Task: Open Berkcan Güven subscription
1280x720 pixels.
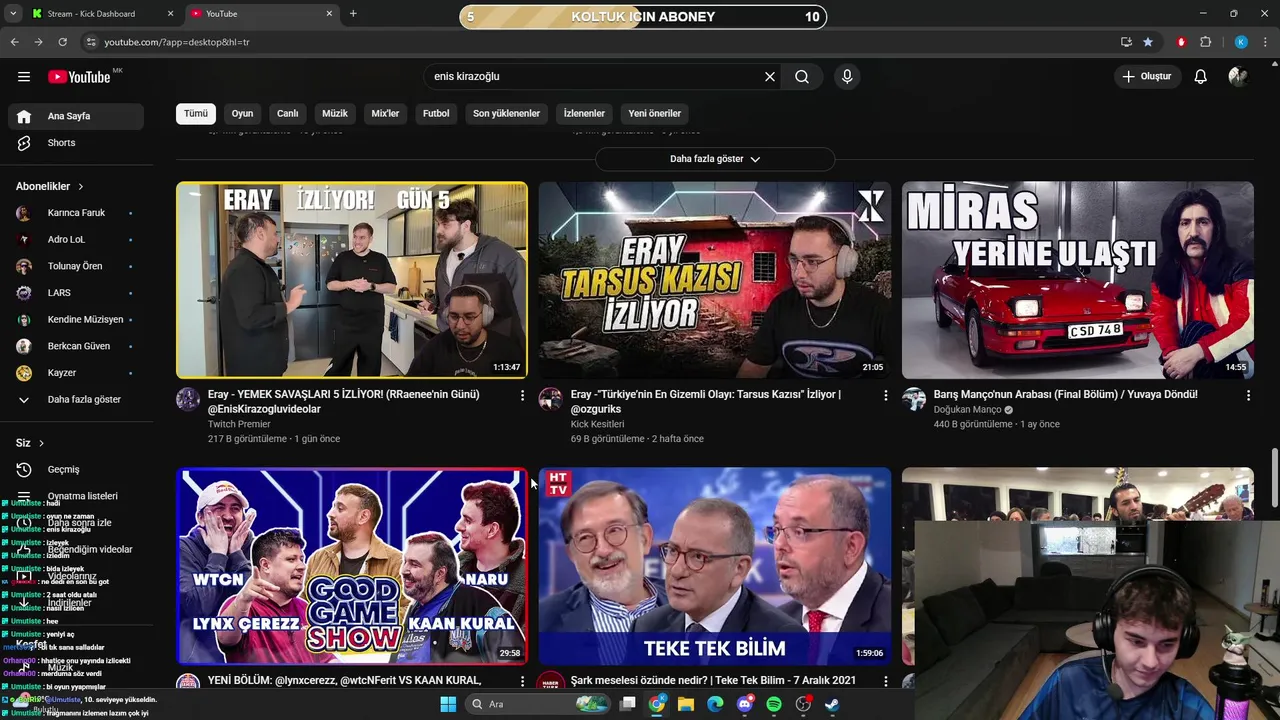Action: tap(76, 346)
